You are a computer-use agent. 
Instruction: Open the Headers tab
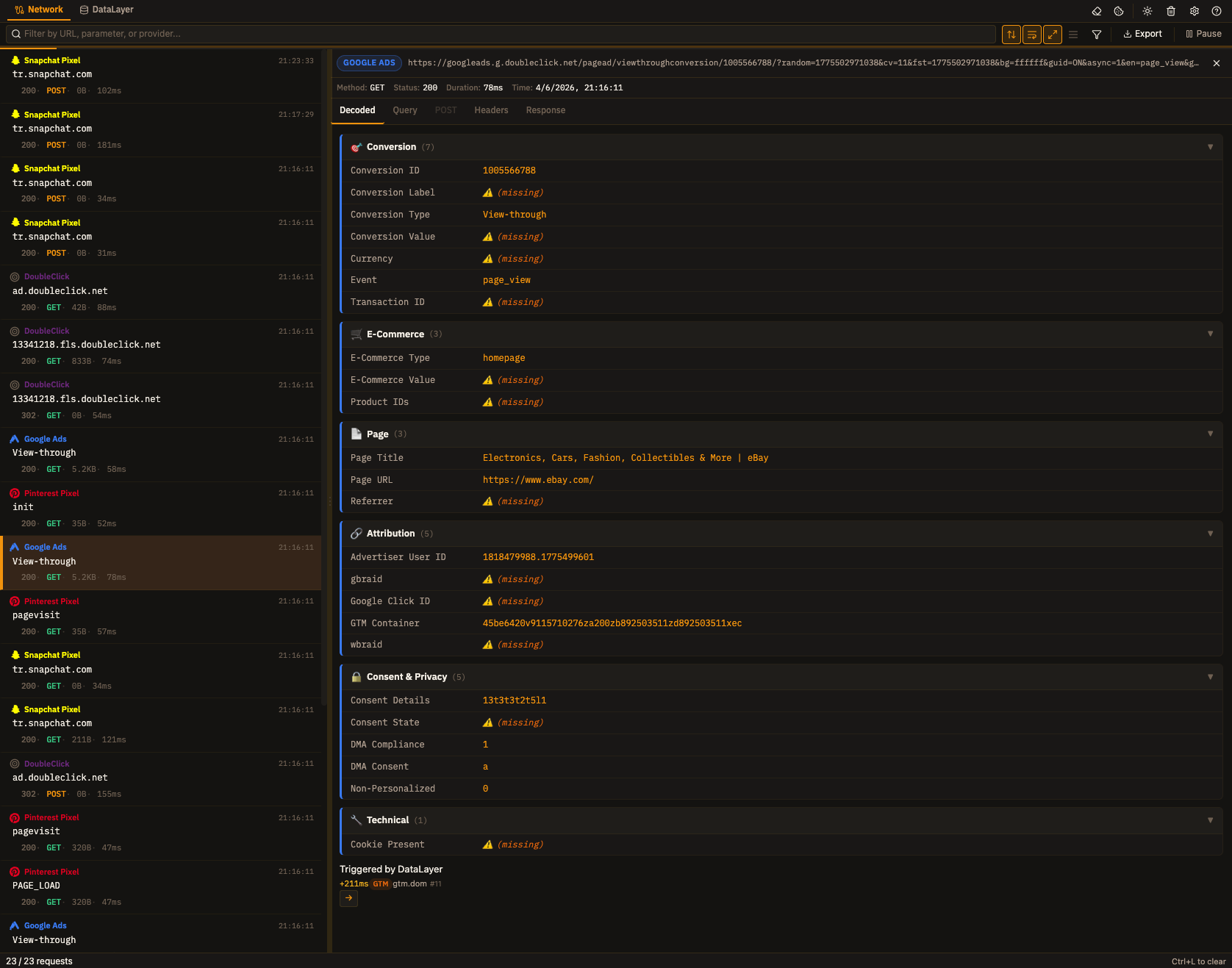(x=491, y=110)
